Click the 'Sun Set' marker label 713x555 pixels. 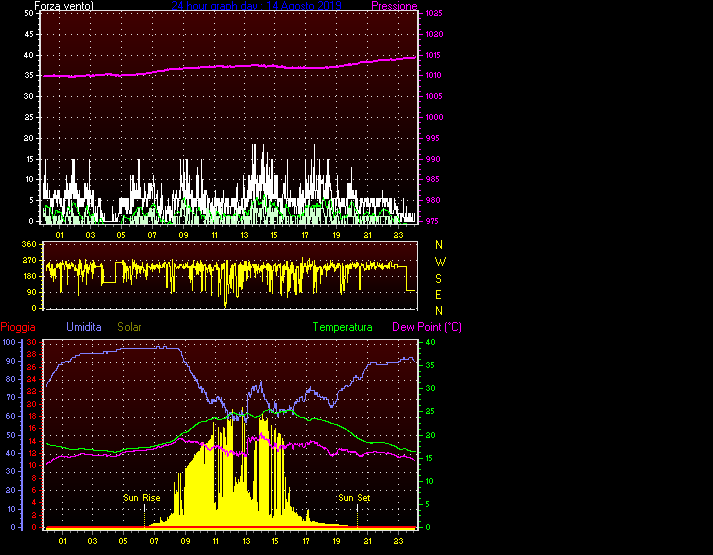coord(354,498)
